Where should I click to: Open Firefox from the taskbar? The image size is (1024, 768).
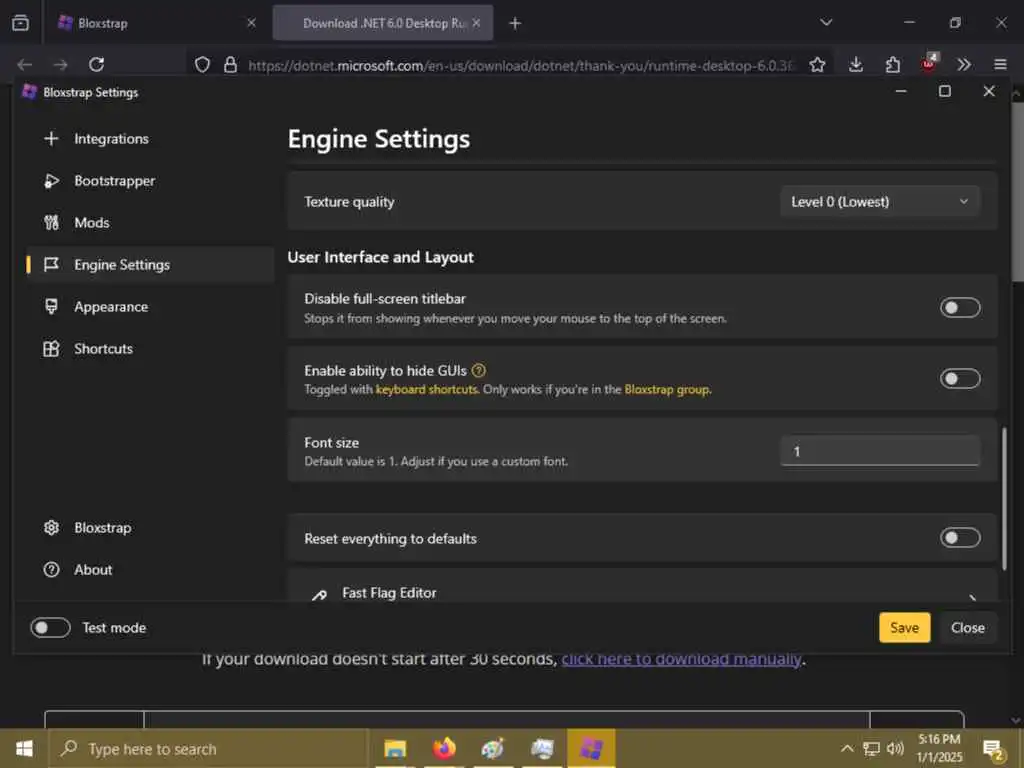click(x=444, y=748)
